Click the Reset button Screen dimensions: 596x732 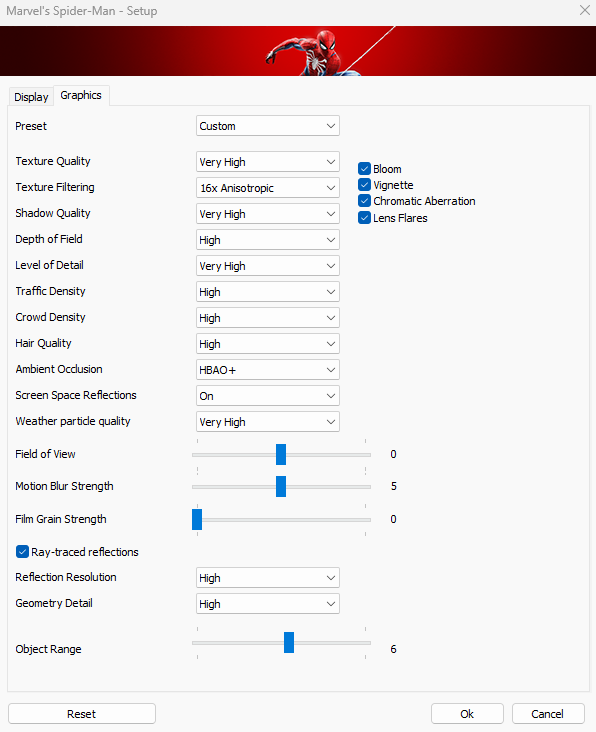click(x=82, y=714)
